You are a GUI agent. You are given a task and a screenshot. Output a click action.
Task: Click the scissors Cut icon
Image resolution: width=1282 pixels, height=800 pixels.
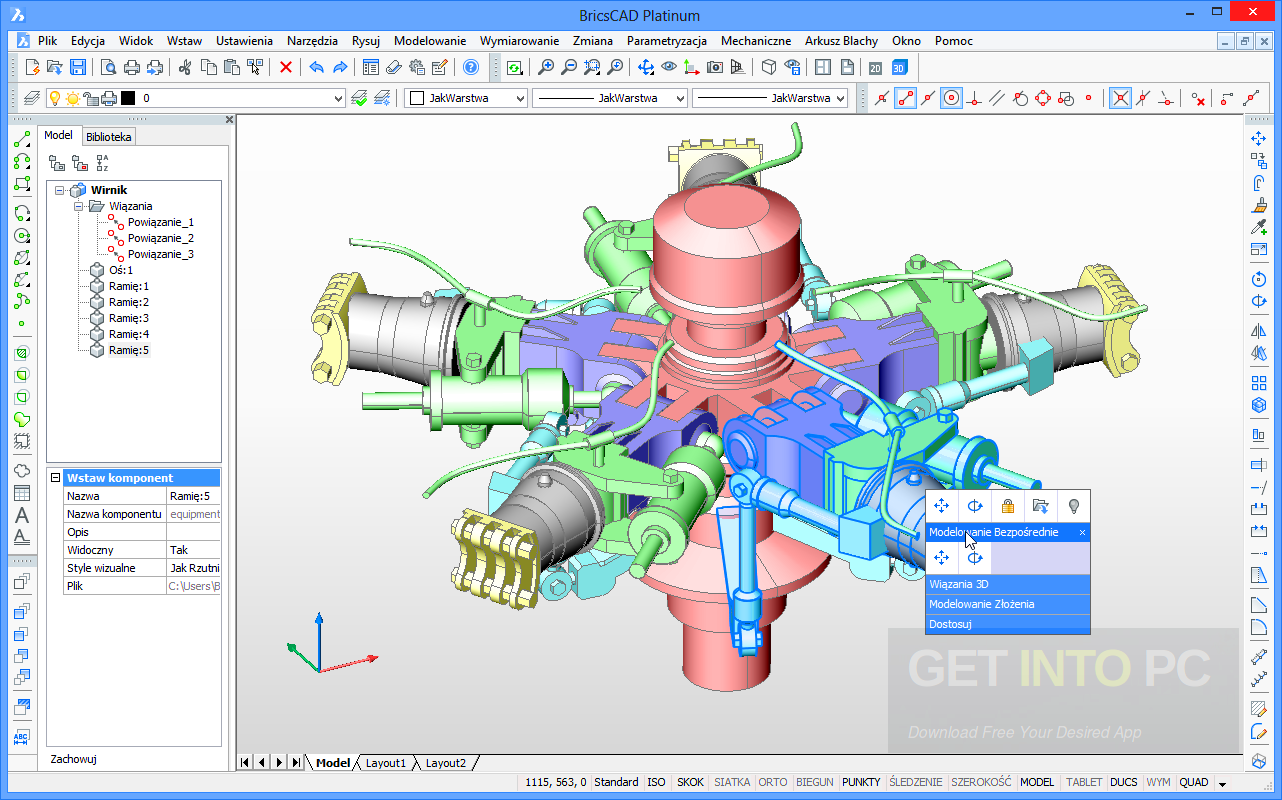click(185, 67)
